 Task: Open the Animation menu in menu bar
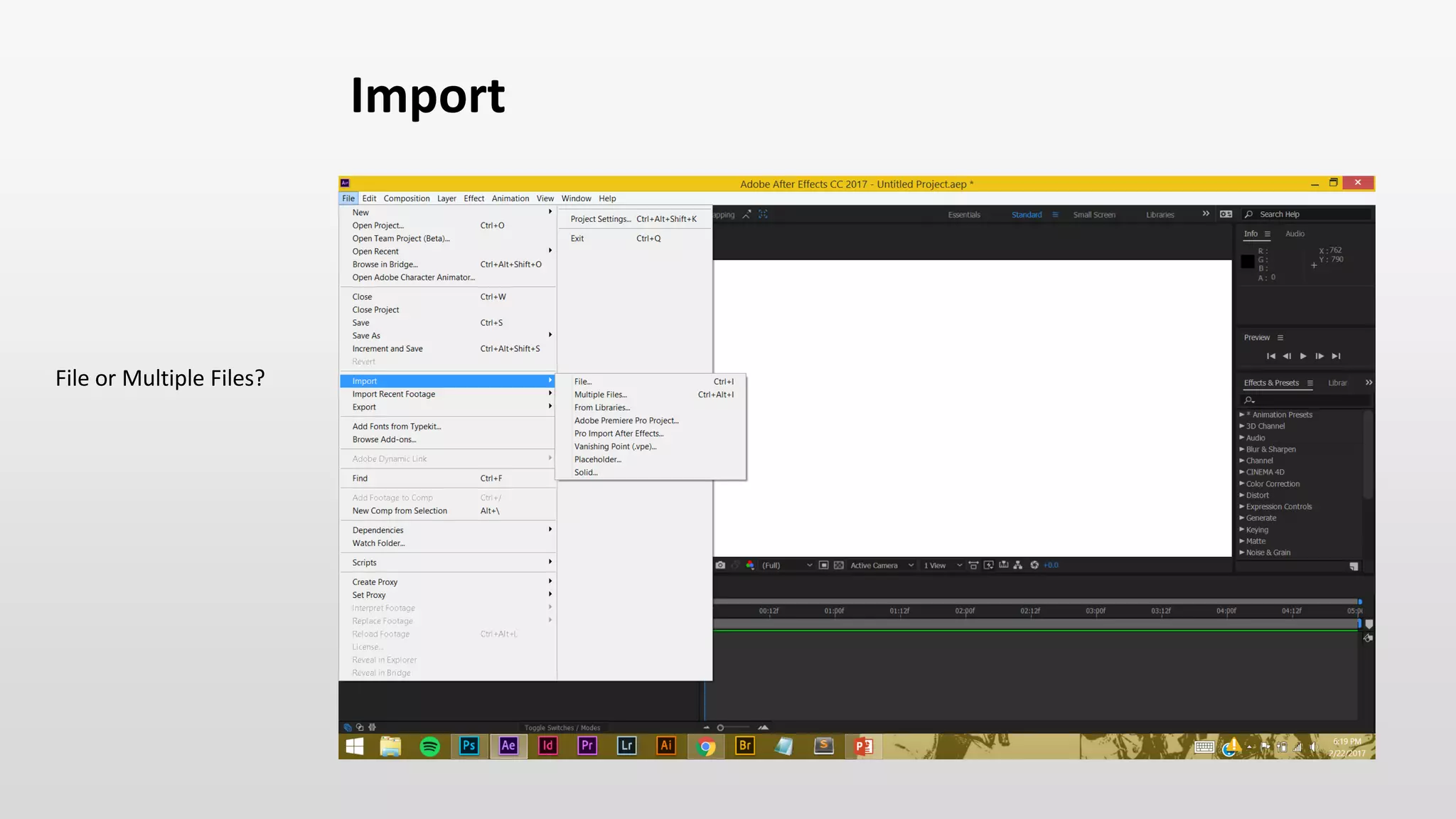point(510,198)
